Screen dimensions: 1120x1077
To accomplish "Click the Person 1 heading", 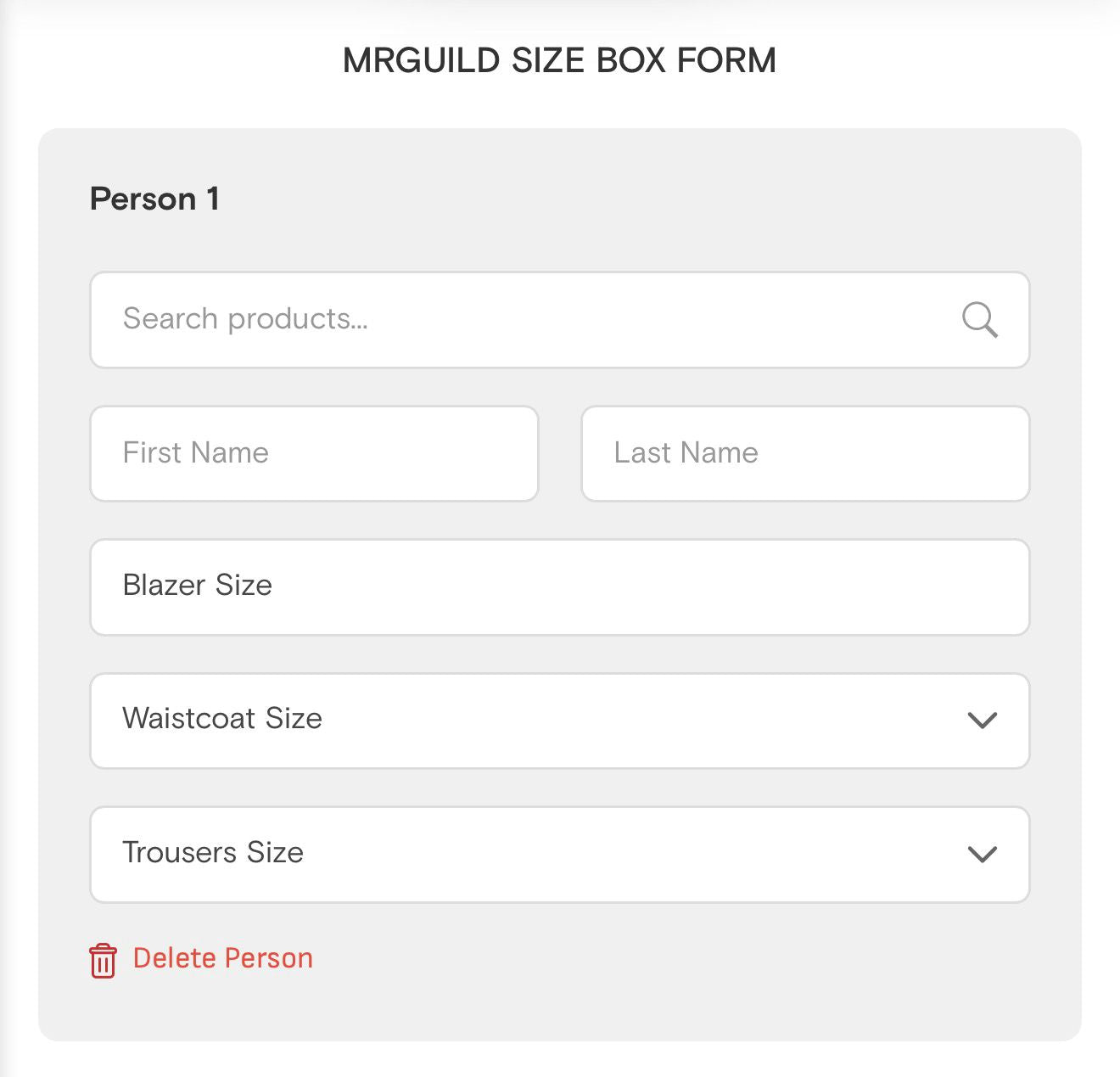I will [154, 199].
